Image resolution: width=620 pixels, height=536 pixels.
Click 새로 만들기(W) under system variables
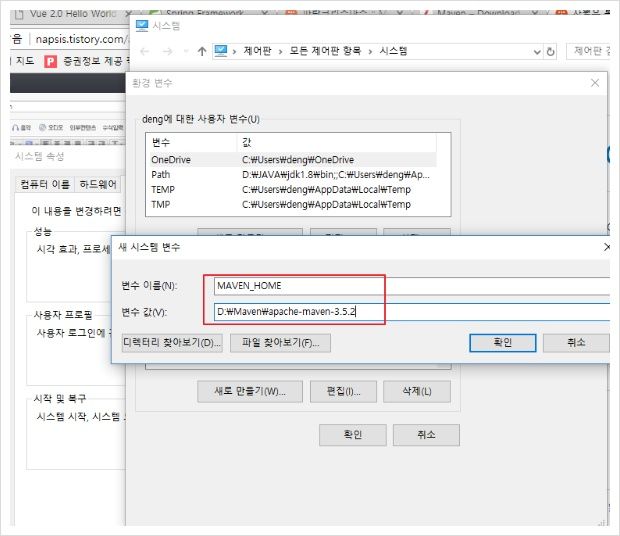tap(250, 391)
